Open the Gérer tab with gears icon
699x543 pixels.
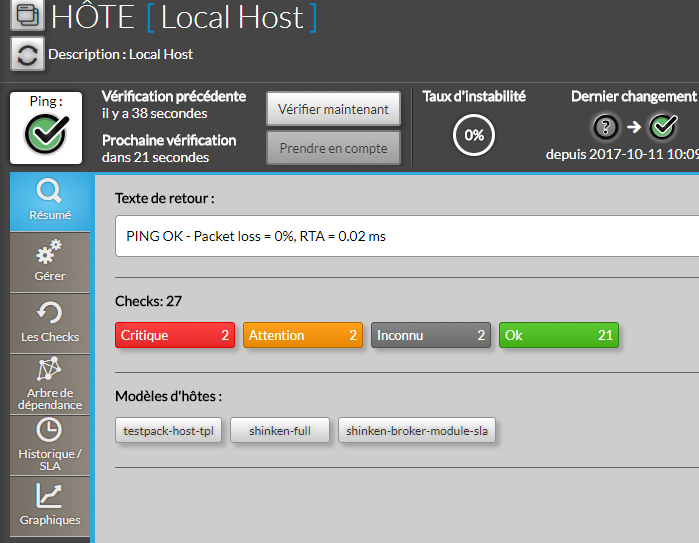click(x=49, y=261)
